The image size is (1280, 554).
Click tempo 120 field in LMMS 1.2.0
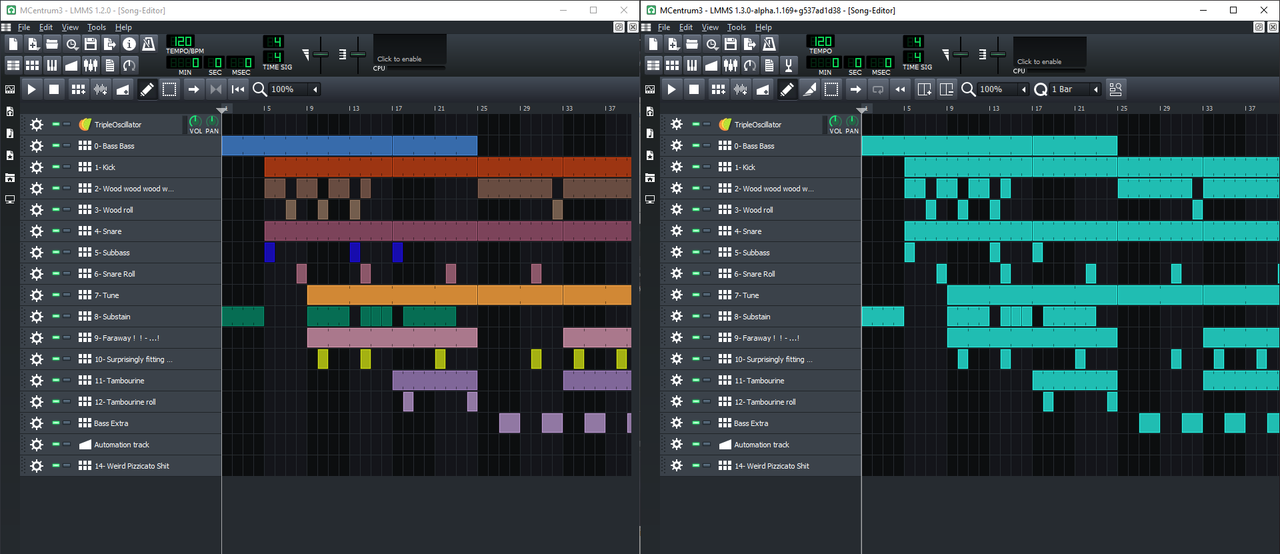coord(181,41)
